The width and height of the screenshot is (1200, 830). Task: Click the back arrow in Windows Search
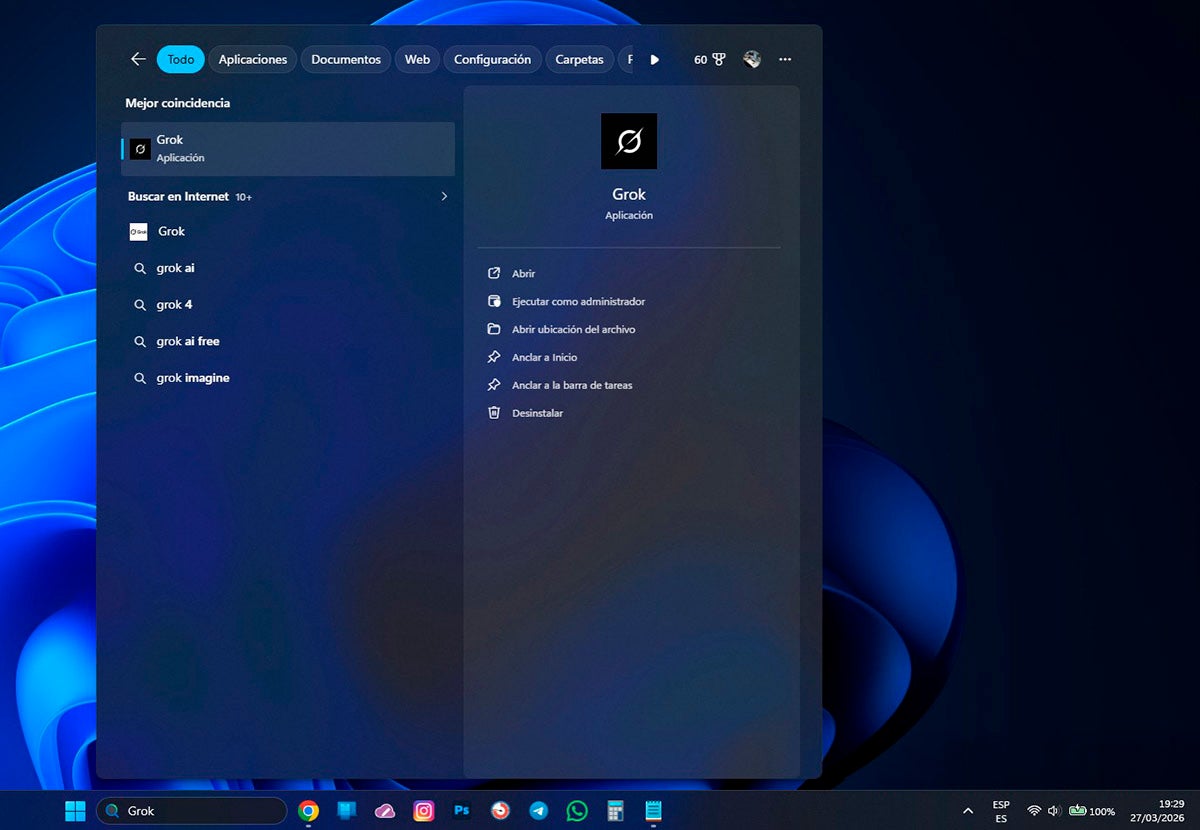click(137, 59)
